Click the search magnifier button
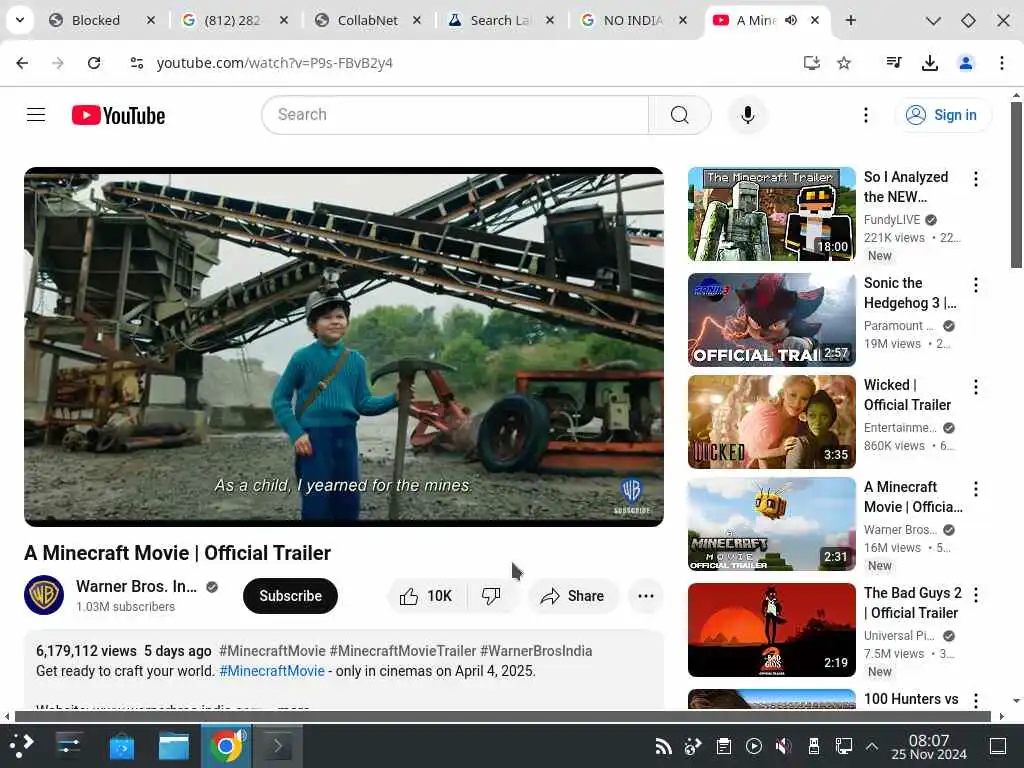Screen dimensions: 1024x768 pos(679,115)
